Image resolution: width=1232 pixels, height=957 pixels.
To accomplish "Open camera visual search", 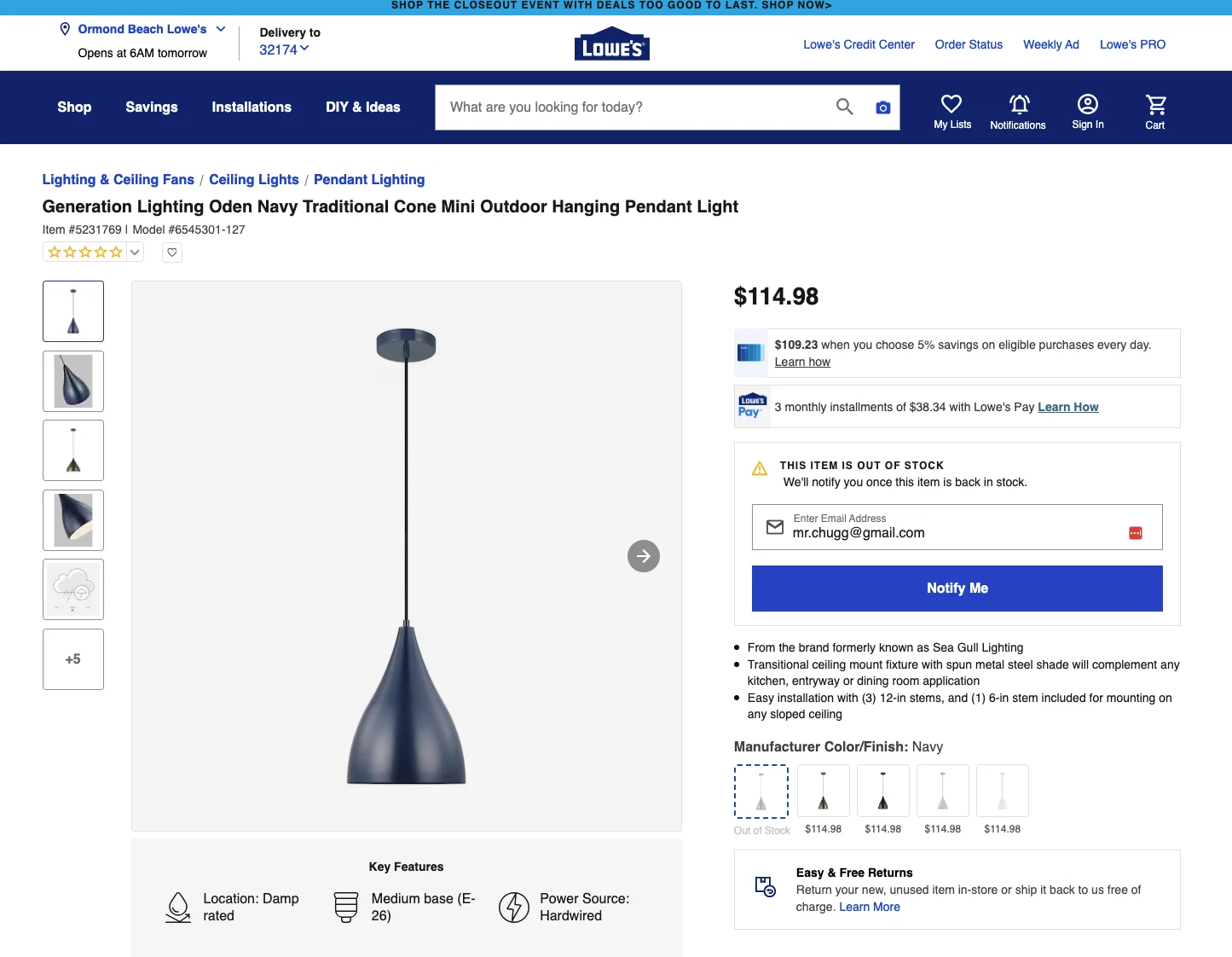I will [x=882, y=107].
